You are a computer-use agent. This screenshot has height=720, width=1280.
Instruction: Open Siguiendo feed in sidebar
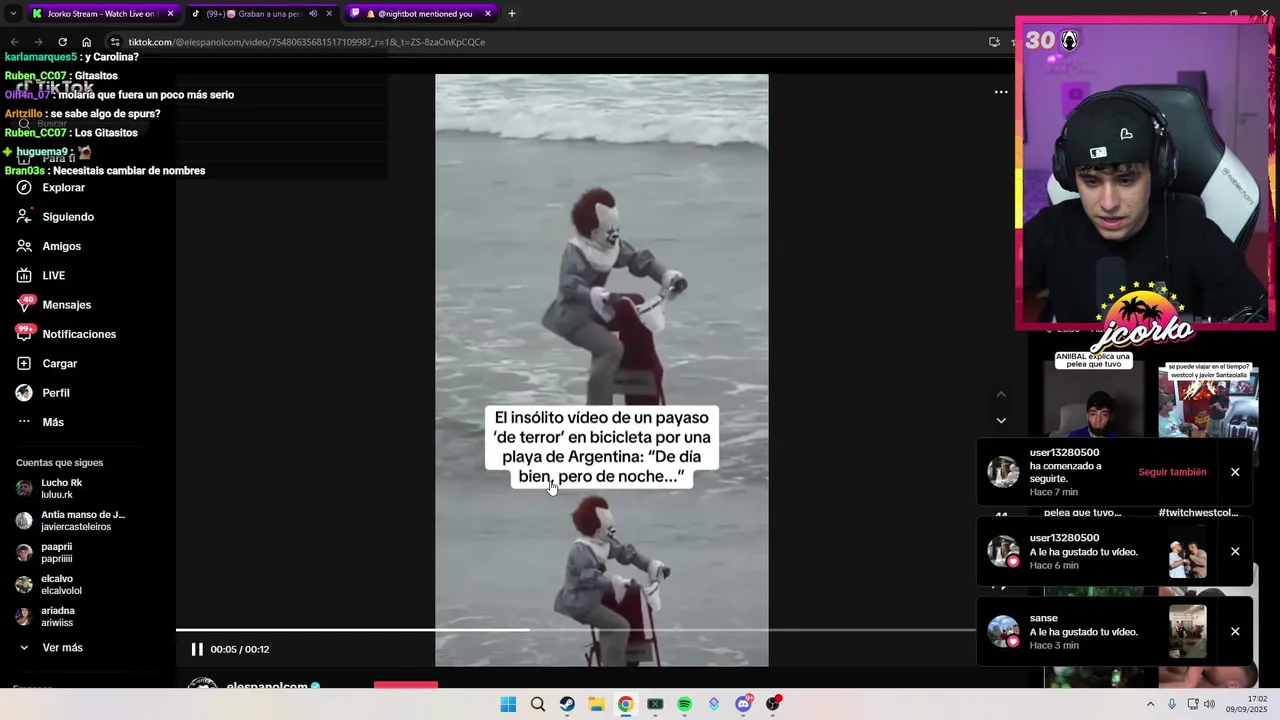tap(68, 217)
